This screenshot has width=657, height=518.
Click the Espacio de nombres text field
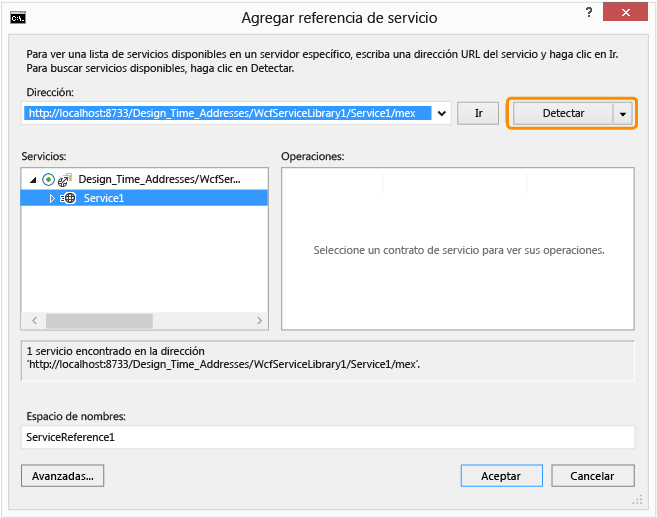coord(328,437)
